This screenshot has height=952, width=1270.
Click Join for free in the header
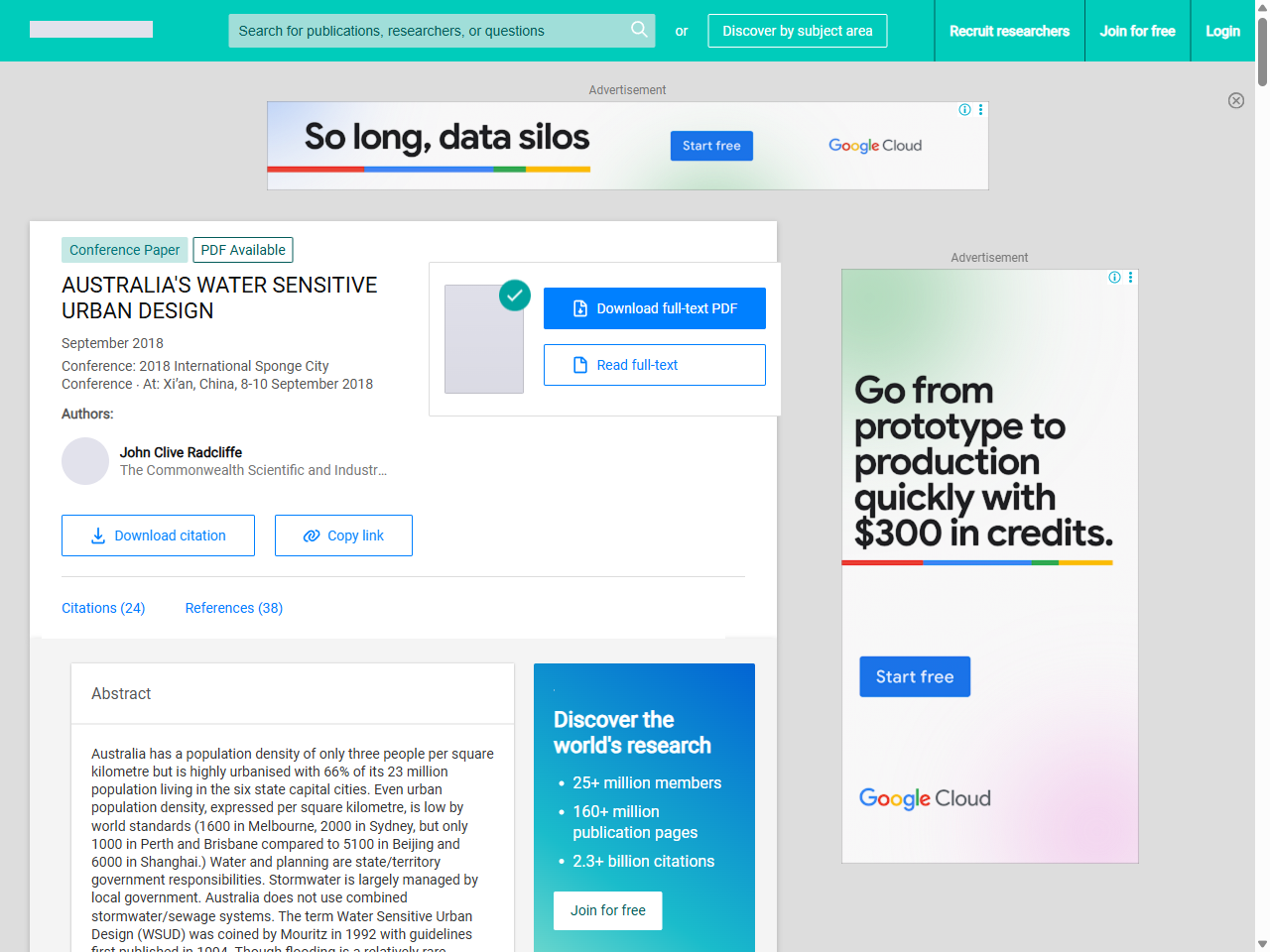(x=1137, y=31)
